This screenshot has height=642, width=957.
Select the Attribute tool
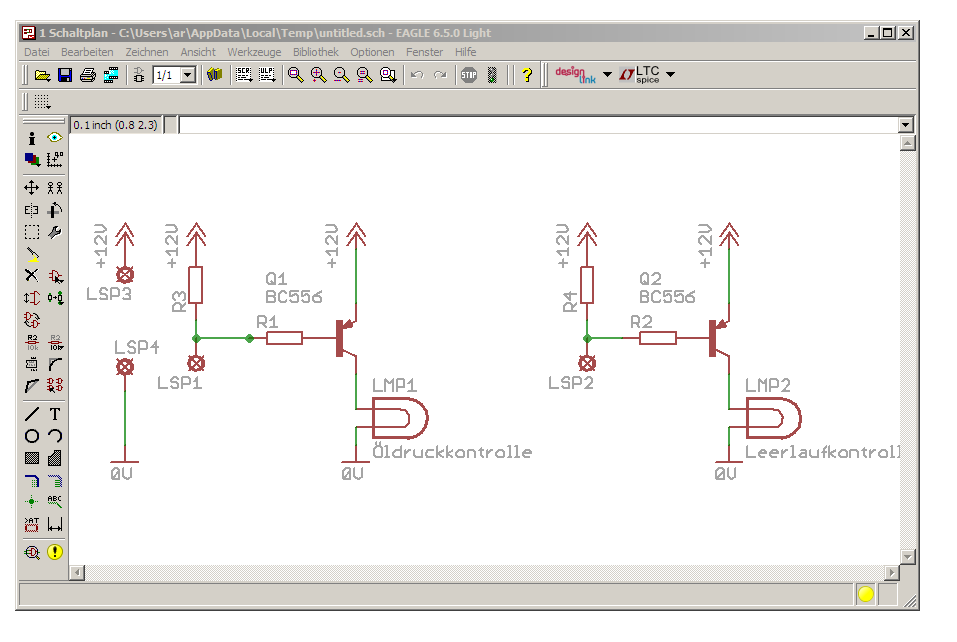click(x=32, y=524)
